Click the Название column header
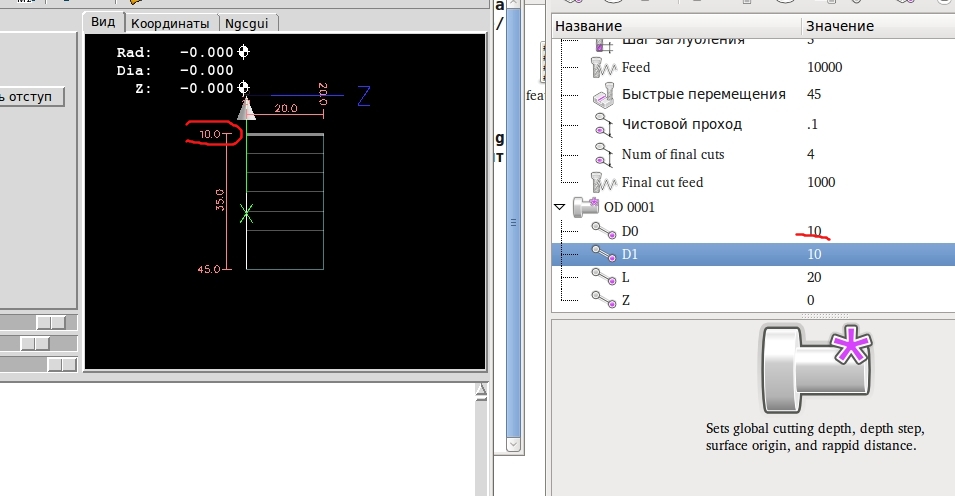The height and width of the screenshot is (496, 955). pyautogui.click(x=676, y=26)
